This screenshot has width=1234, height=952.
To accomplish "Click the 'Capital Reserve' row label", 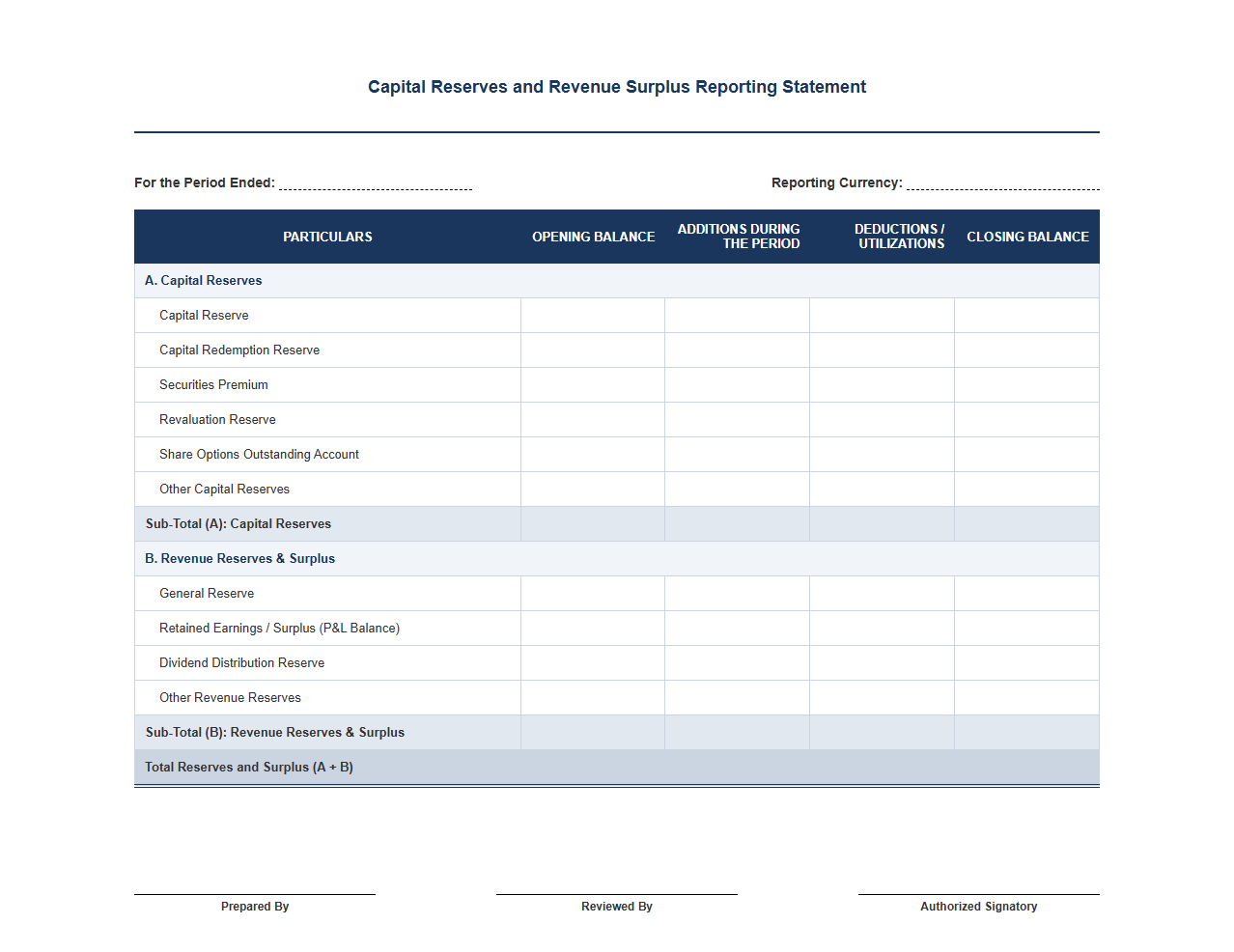I will pyautogui.click(x=204, y=316).
